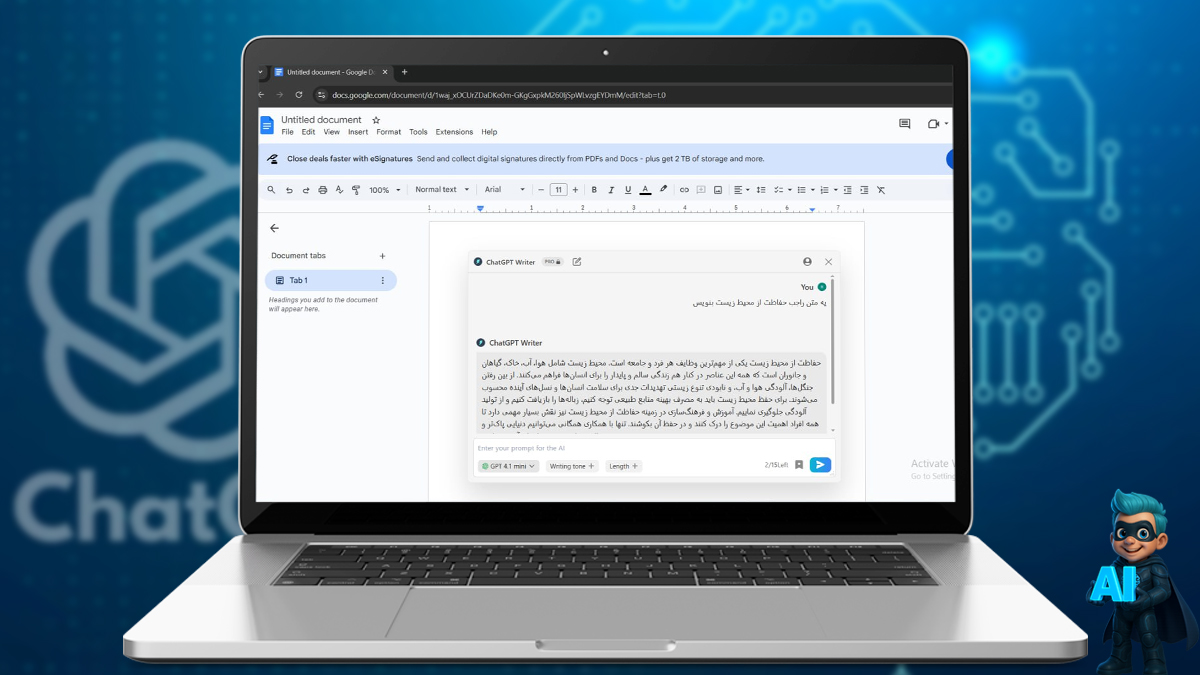
Task: Open the highlight color pen
Action: point(663,190)
